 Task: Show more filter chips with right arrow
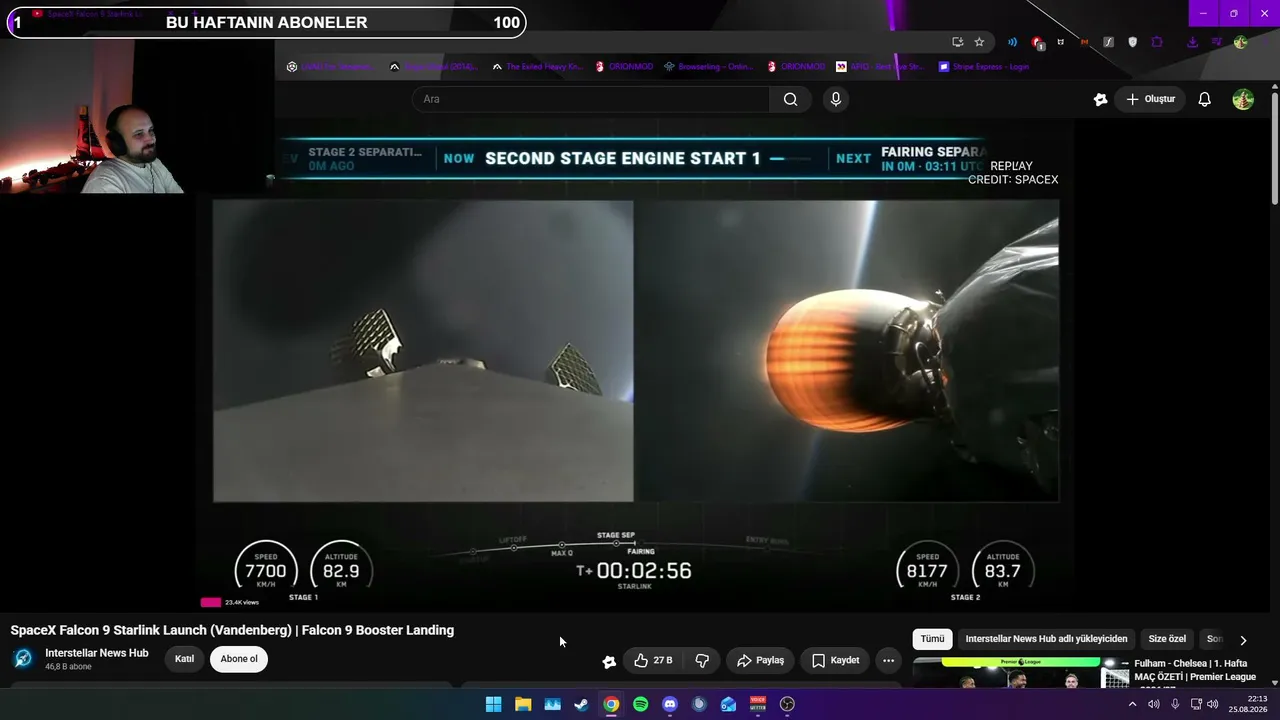click(x=1243, y=640)
